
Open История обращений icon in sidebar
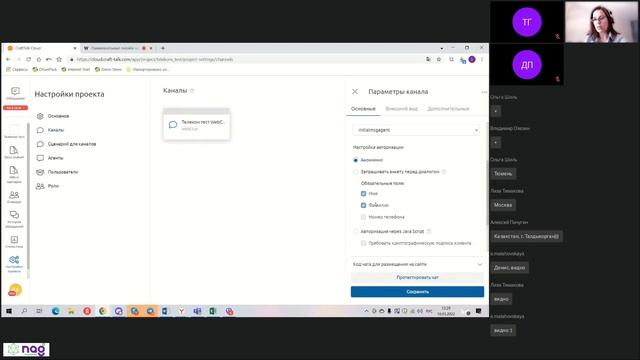point(14,219)
